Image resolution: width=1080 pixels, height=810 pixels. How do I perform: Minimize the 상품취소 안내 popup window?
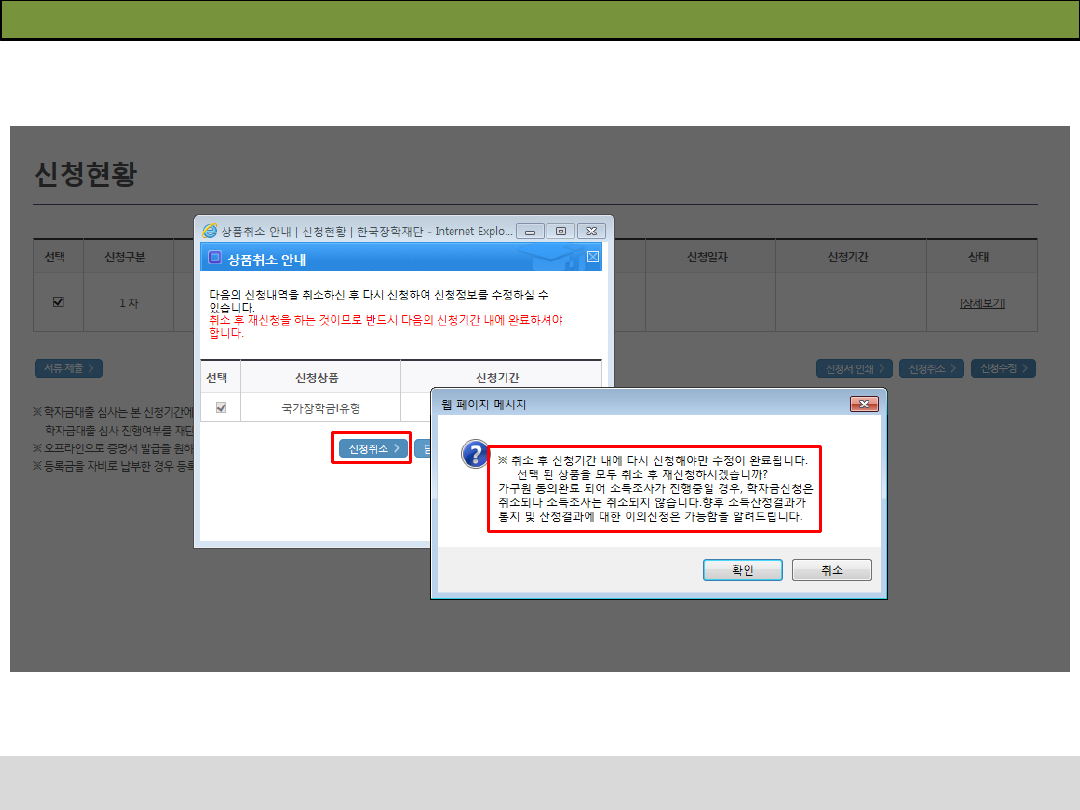point(530,231)
